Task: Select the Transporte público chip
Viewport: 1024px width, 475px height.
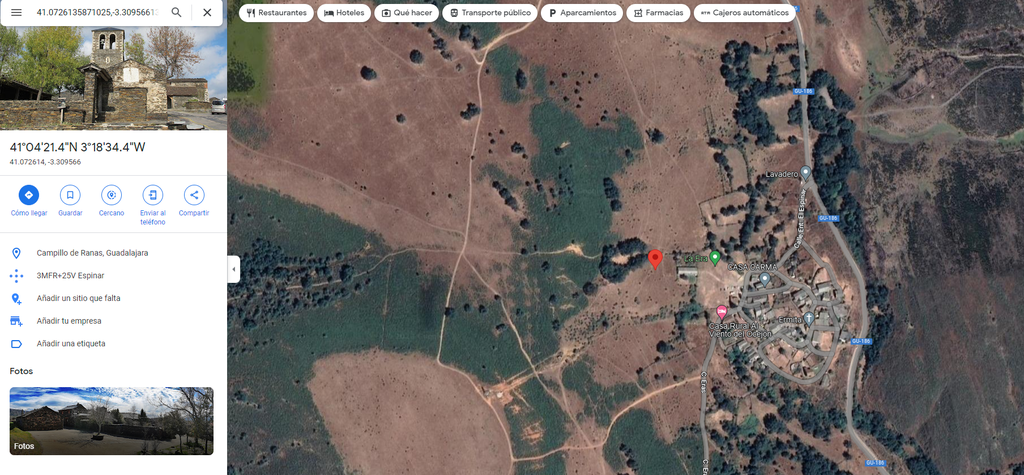Action: point(490,12)
